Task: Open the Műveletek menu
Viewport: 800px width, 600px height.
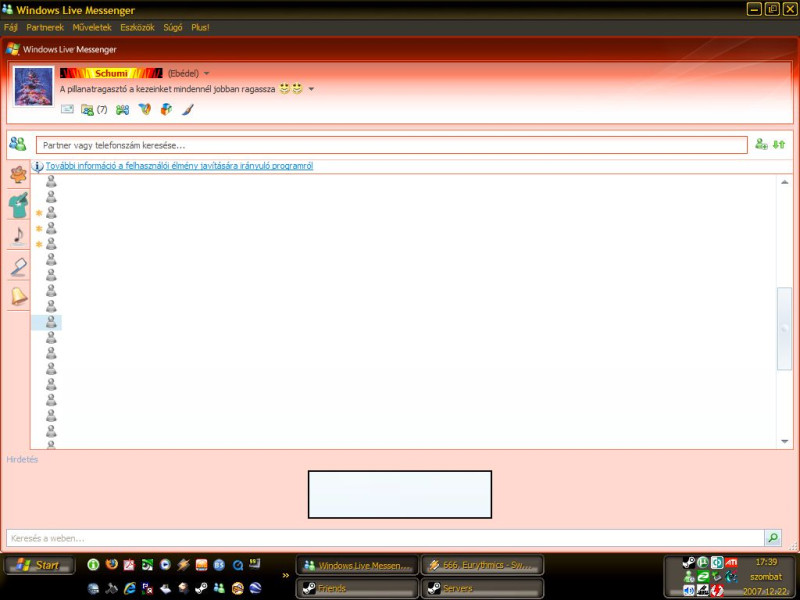Action: point(92,28)
